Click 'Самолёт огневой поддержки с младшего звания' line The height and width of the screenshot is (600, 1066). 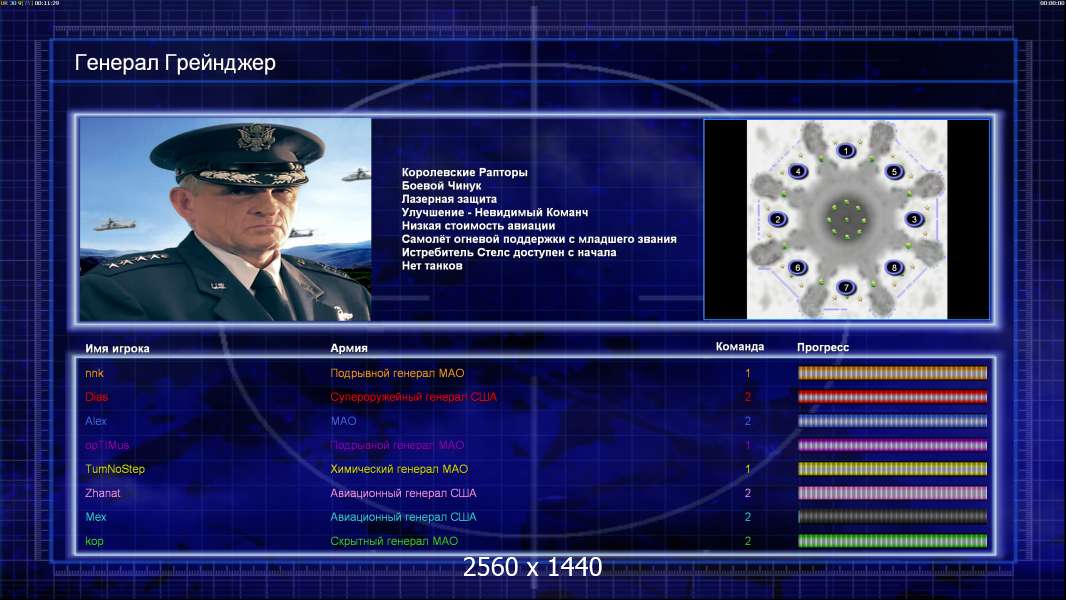click(x=538, y=239)
